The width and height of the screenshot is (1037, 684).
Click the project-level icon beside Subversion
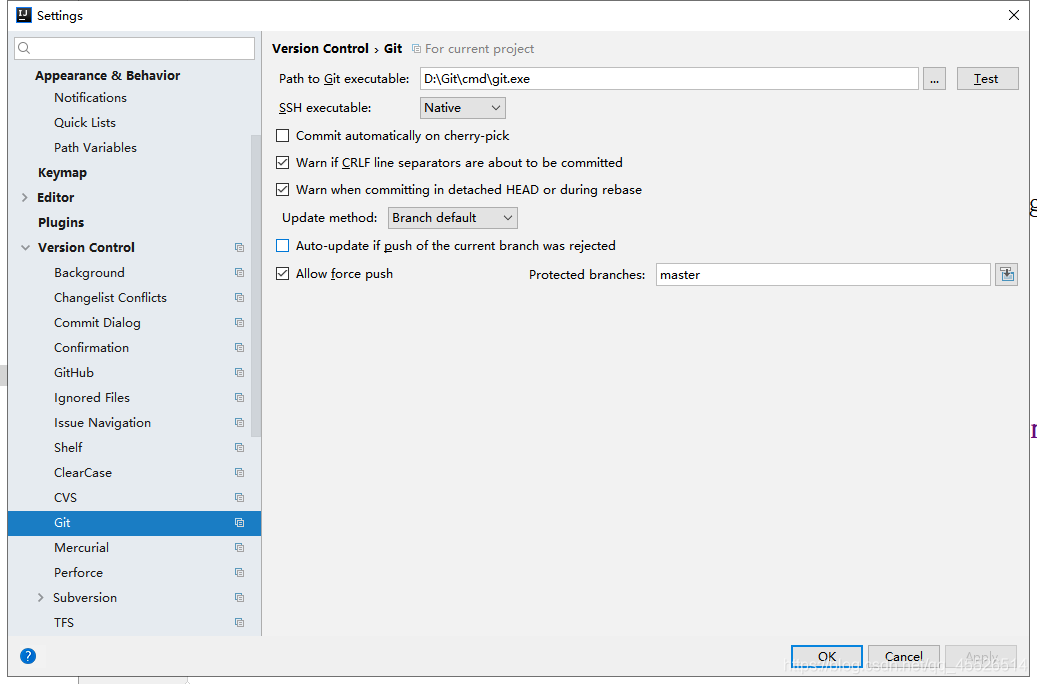[x=239, y=597]
